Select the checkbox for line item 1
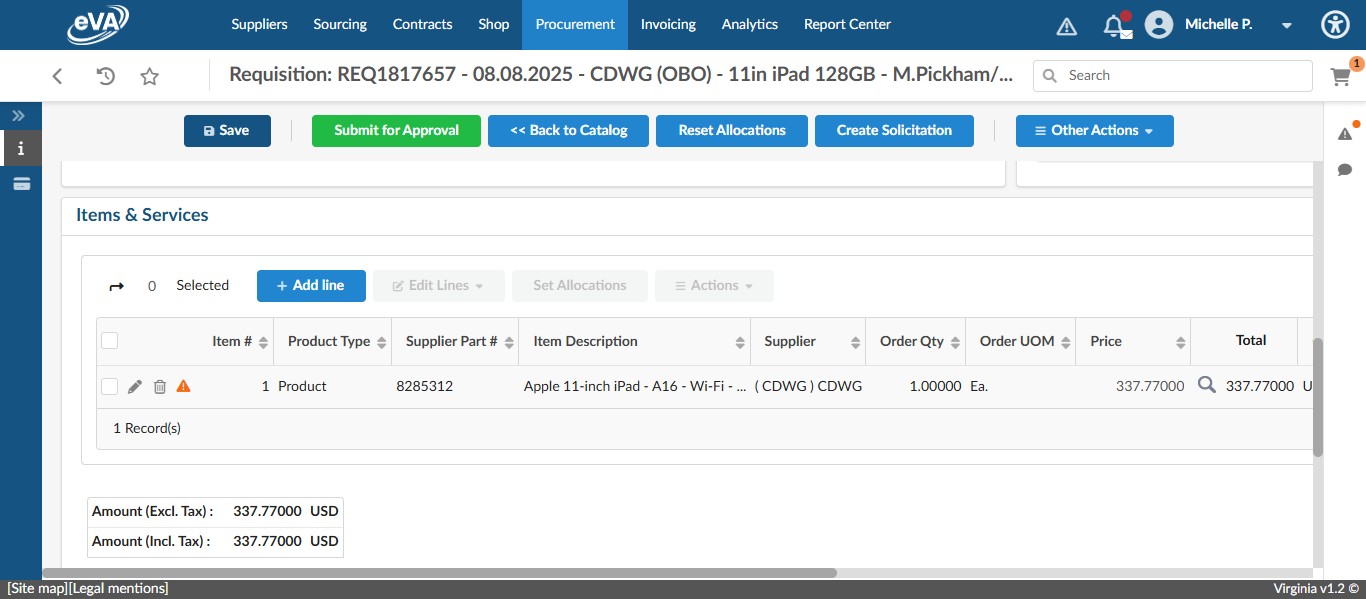This screenshot has height=599, width=1366. click(x=109, y=385)
